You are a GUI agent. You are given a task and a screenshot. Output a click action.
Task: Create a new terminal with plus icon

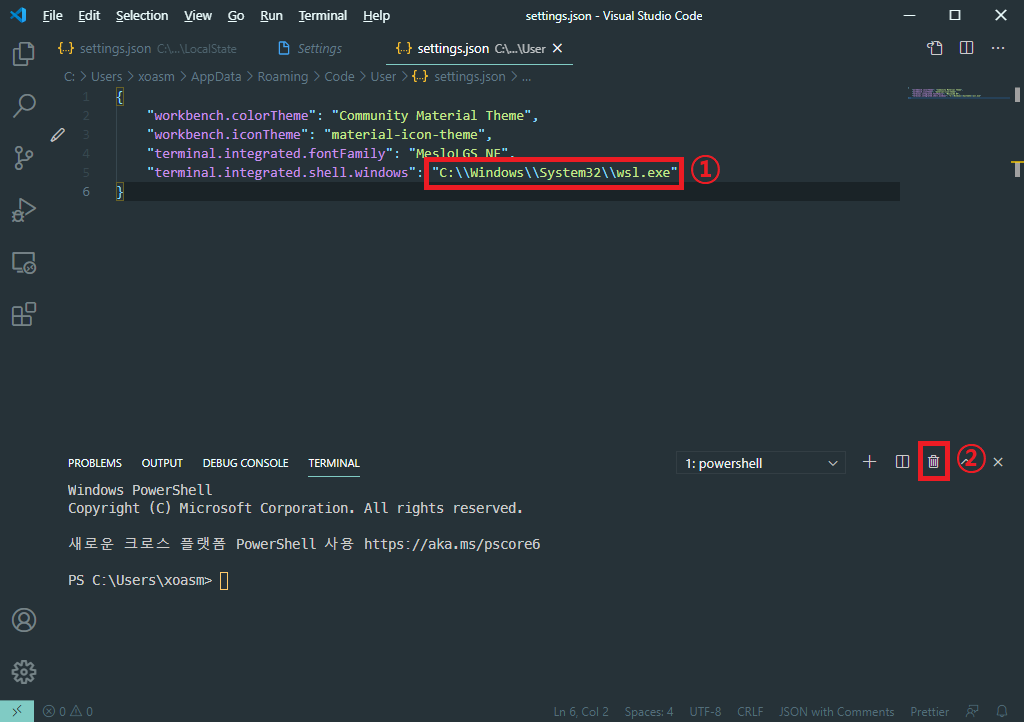point(869,462)
